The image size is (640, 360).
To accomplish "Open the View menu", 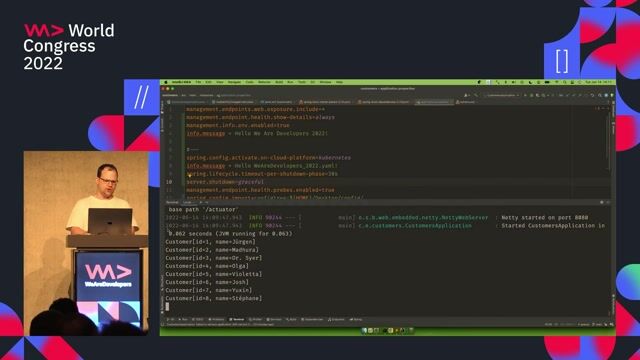I will pos(220,82).
